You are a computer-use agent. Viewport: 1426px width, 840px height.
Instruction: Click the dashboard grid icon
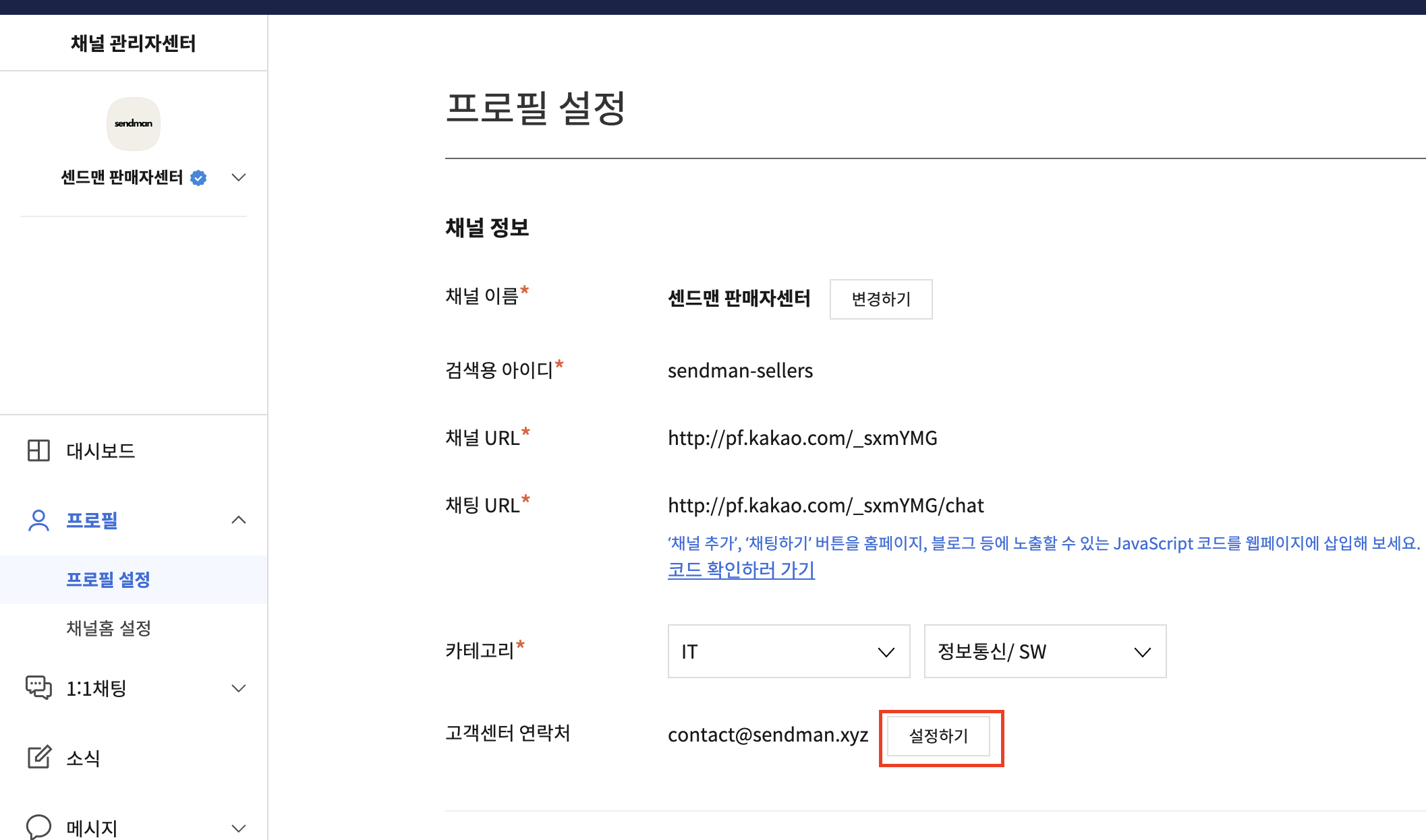click(38, 450)
